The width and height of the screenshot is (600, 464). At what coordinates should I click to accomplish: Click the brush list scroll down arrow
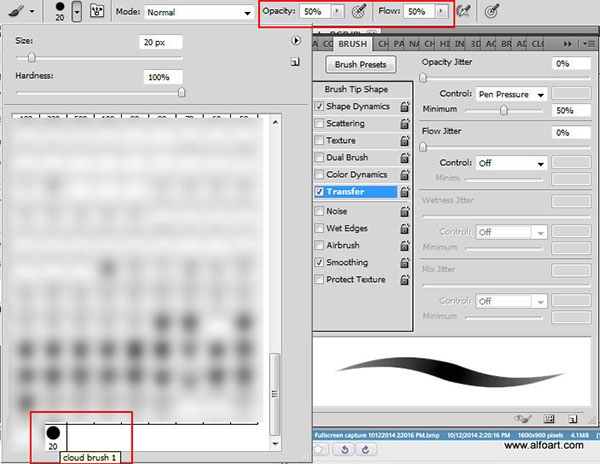[x=275, y=444]
